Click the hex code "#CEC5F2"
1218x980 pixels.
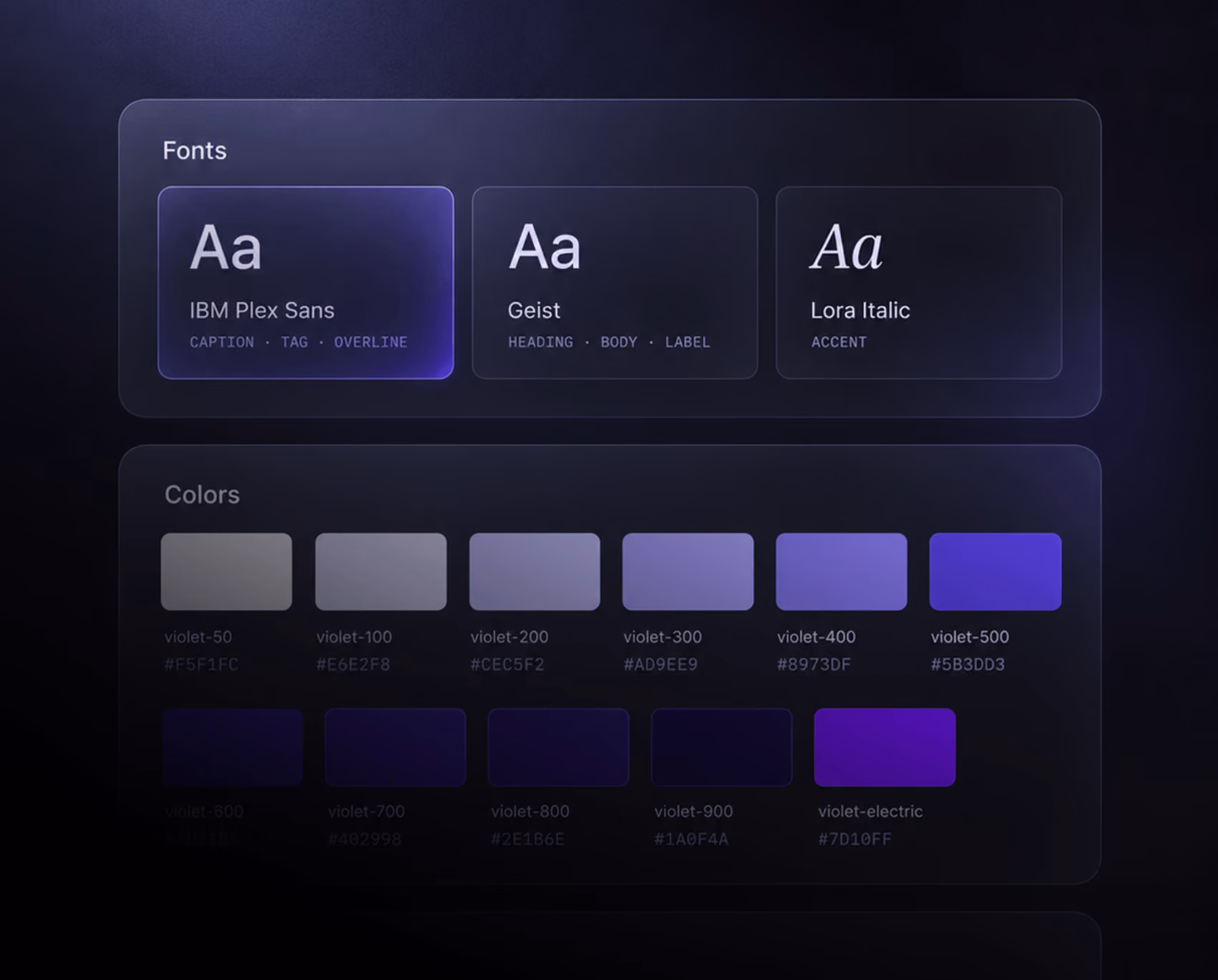coord(507,665)
